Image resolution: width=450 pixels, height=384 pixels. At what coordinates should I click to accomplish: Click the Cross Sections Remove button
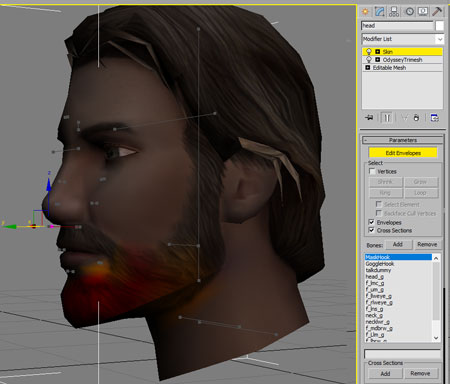pos(421,374)
